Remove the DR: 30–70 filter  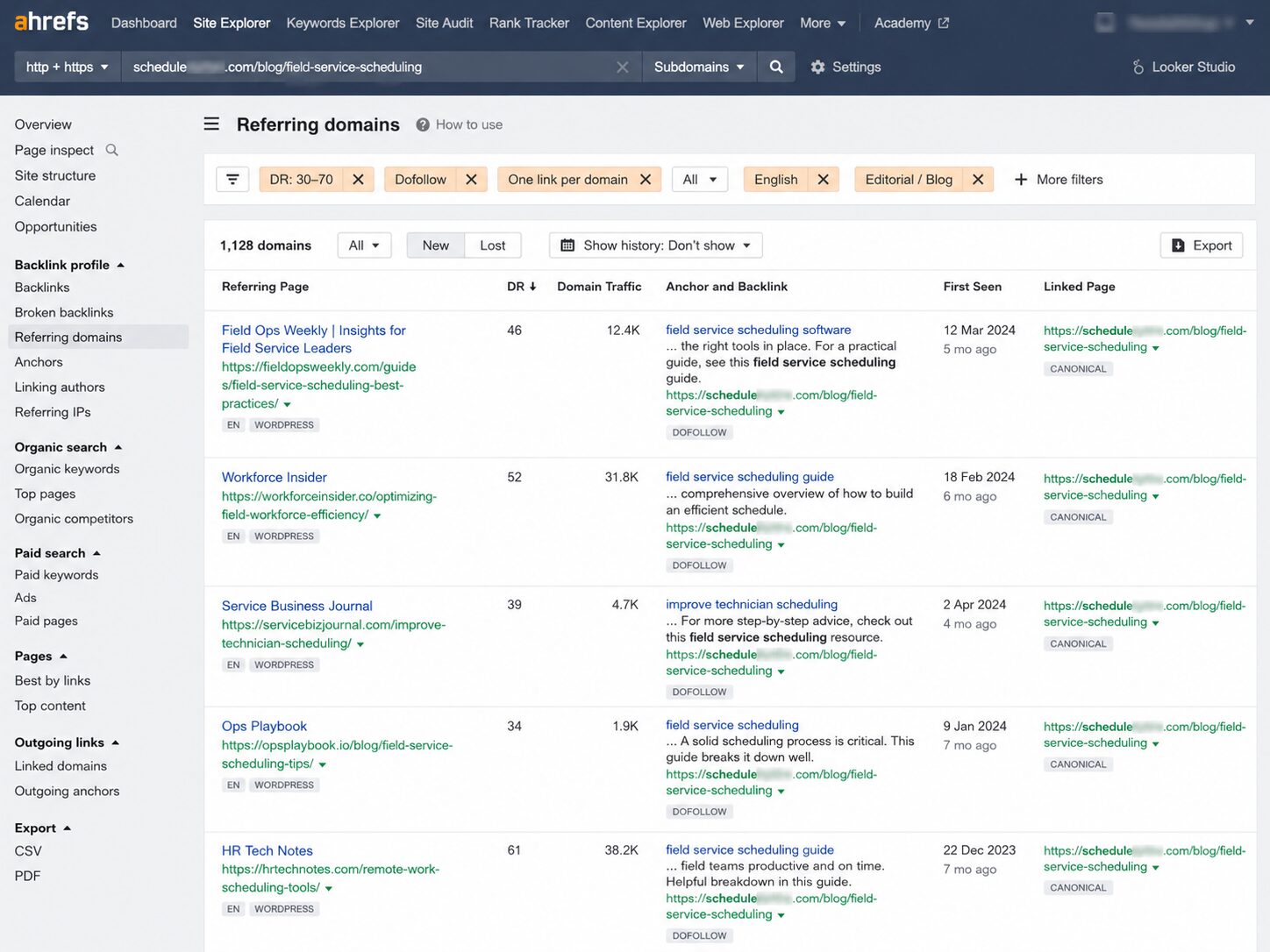358,179
